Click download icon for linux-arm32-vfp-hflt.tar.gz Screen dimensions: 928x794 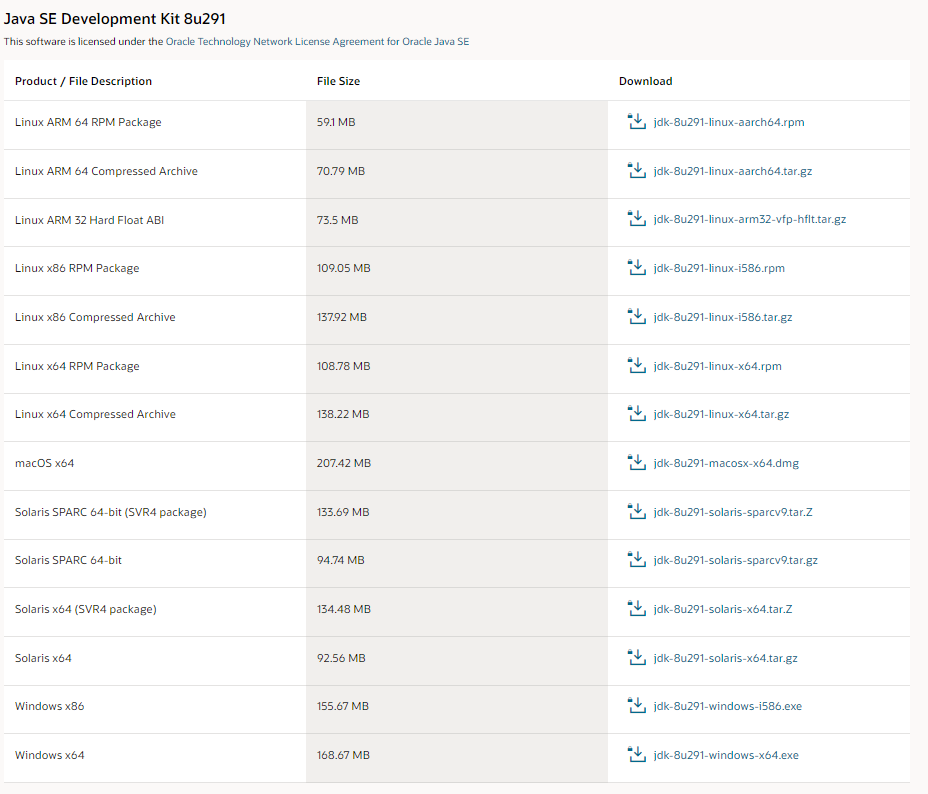pos(637,219)
